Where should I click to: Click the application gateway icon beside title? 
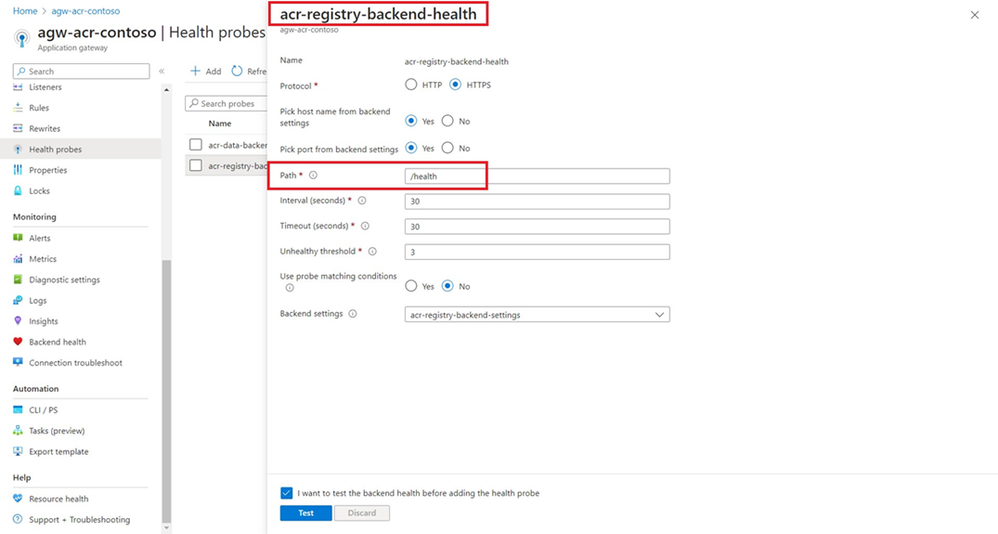click(x=22, y=39)
